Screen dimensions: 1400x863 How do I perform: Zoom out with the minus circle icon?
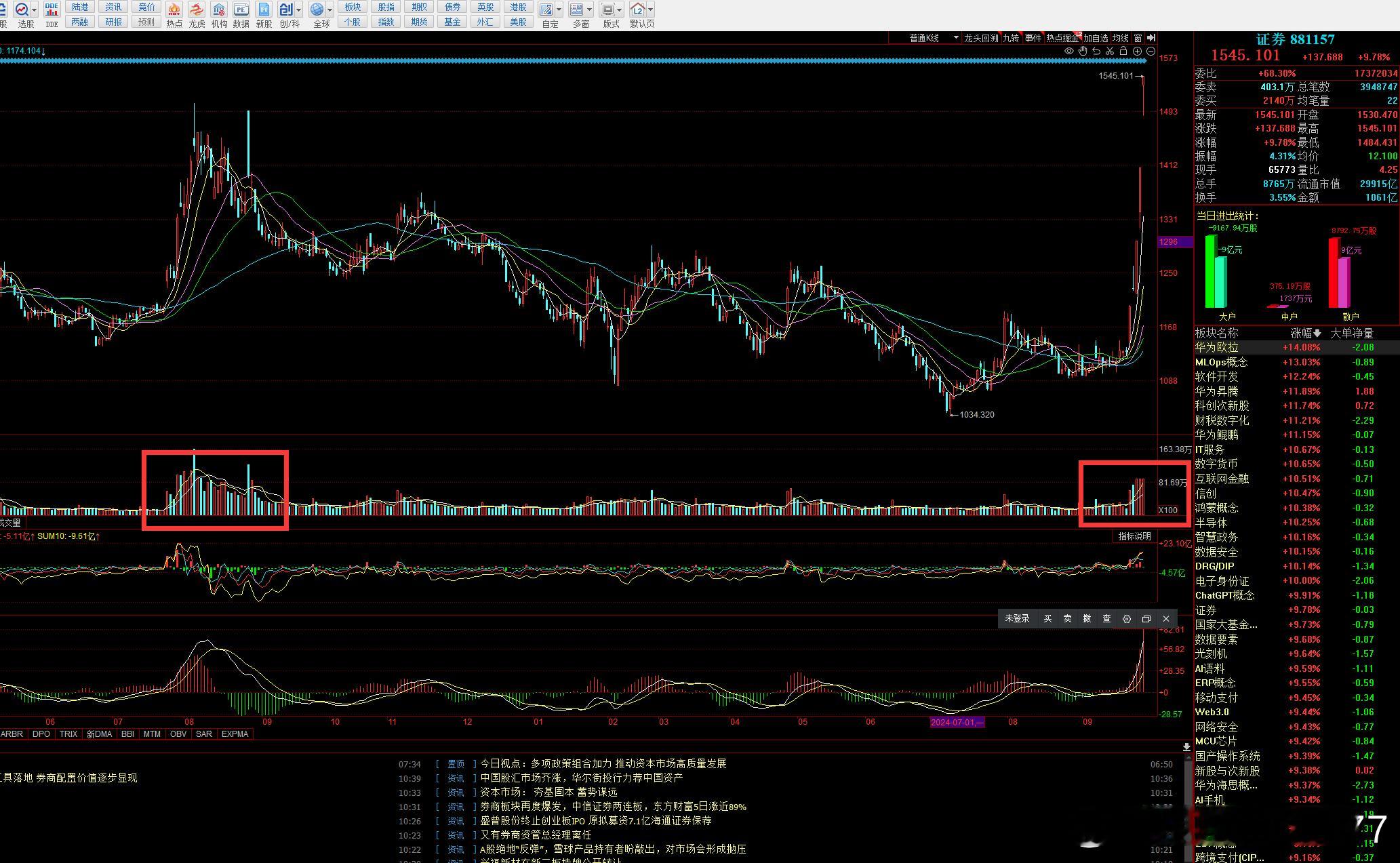(x=1151, y=51)
